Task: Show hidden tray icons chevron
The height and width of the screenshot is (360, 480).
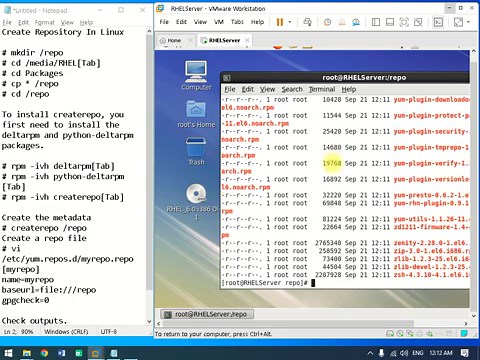Action: click(370, 353)
